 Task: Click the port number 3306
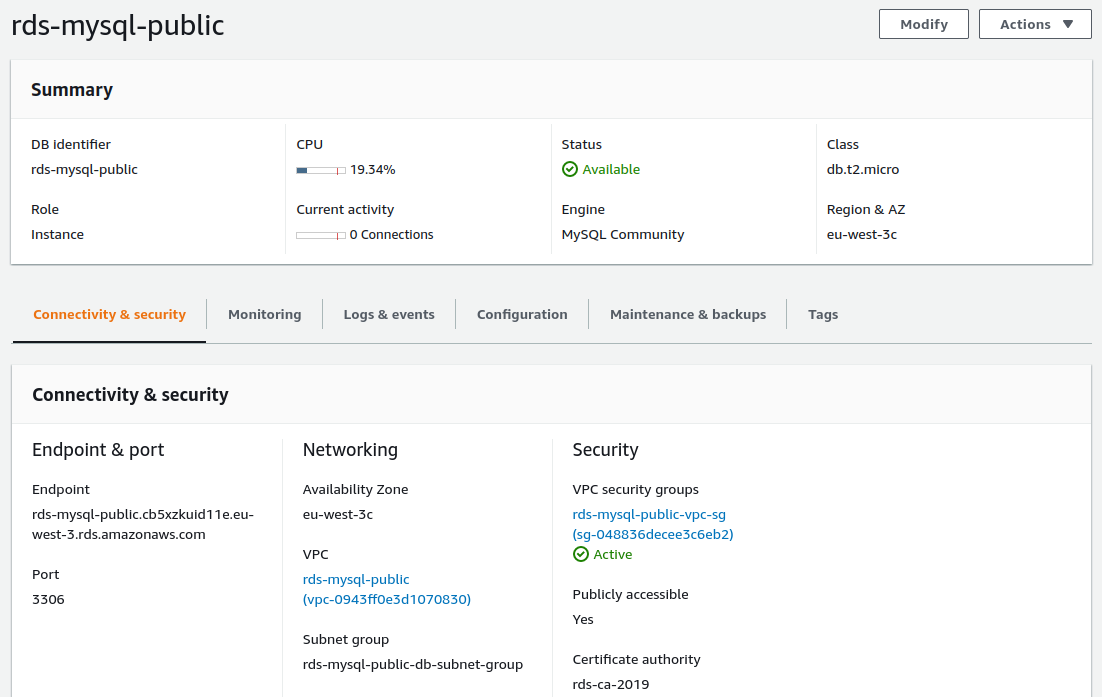click(x=48, y=600)
